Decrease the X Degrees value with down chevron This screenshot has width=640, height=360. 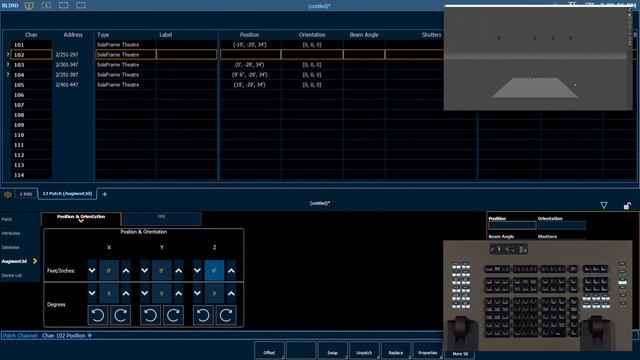click(92, 293)
